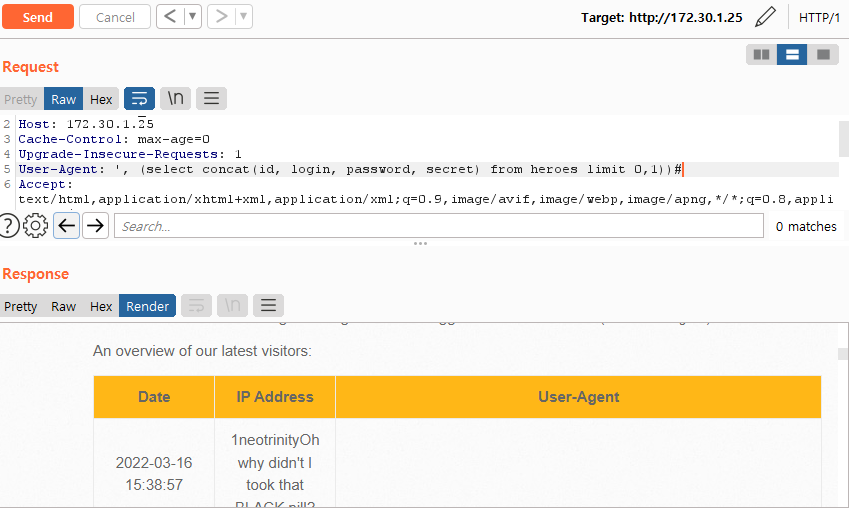
Task: Click the Target: http://172.30.1.25 label
Action: tap(662, 17)
